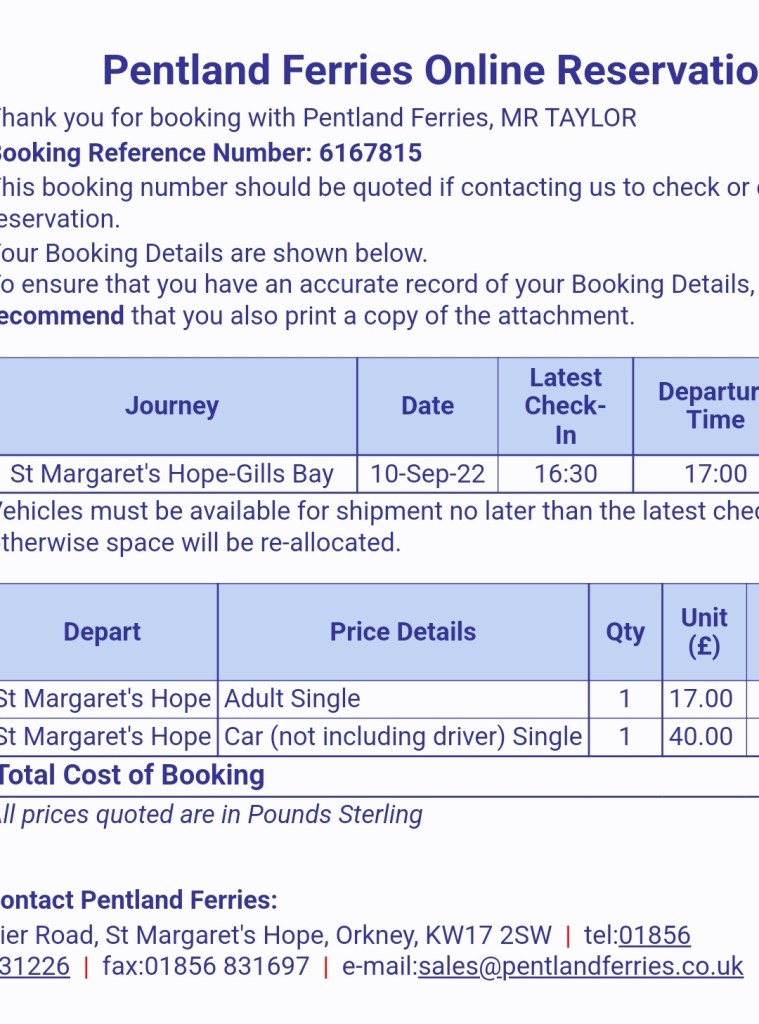The width and height of the screenshot is (759, 1024).
Task: Click the Unit (£) column header
Action: pyautogui.click(x=704, y=632)
